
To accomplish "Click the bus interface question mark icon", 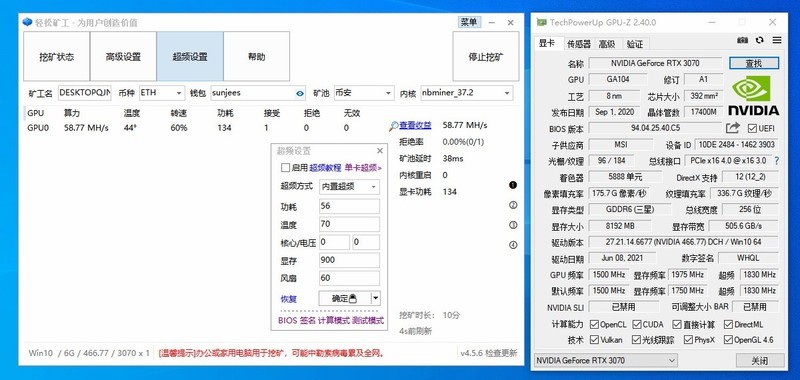I will [x=777, y=161].
